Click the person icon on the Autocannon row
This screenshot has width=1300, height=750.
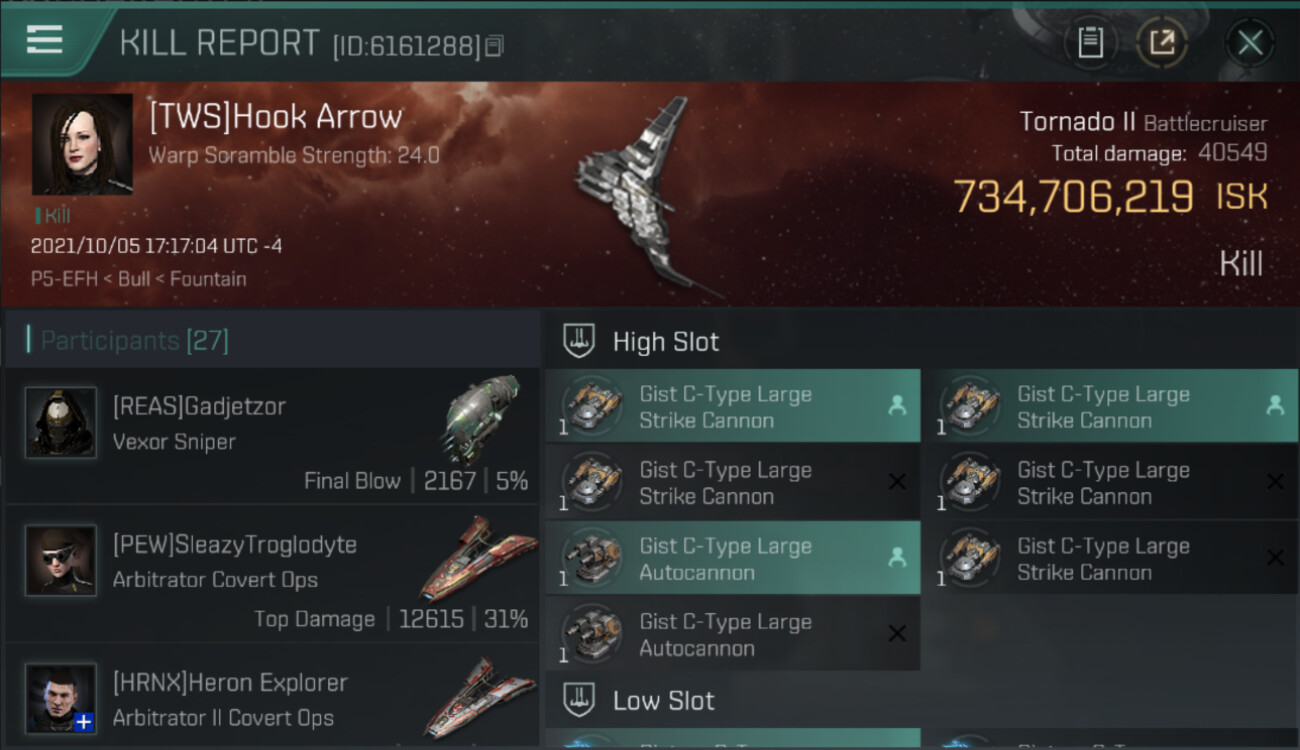click(897, 558)
